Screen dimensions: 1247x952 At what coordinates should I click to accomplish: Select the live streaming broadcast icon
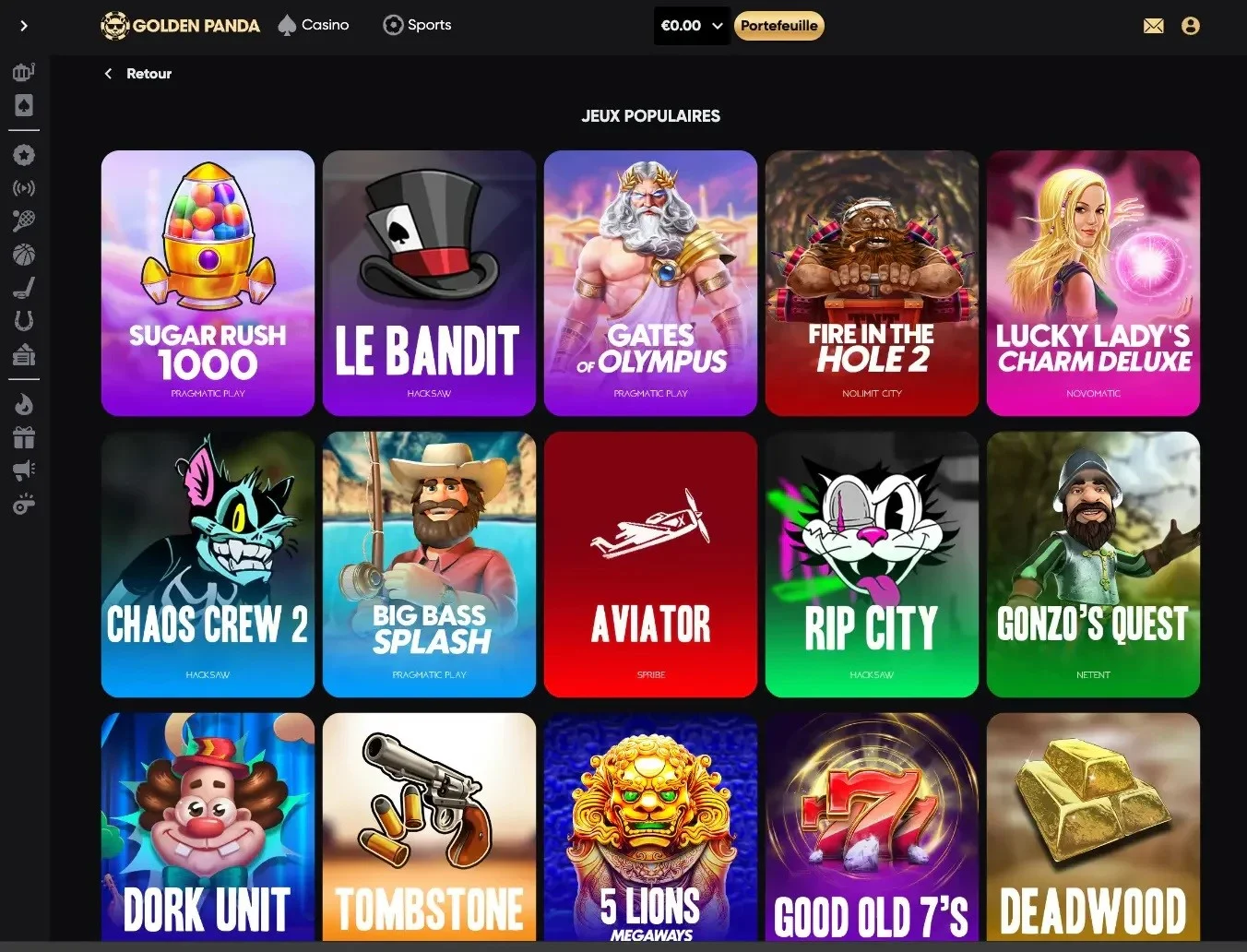24,188
